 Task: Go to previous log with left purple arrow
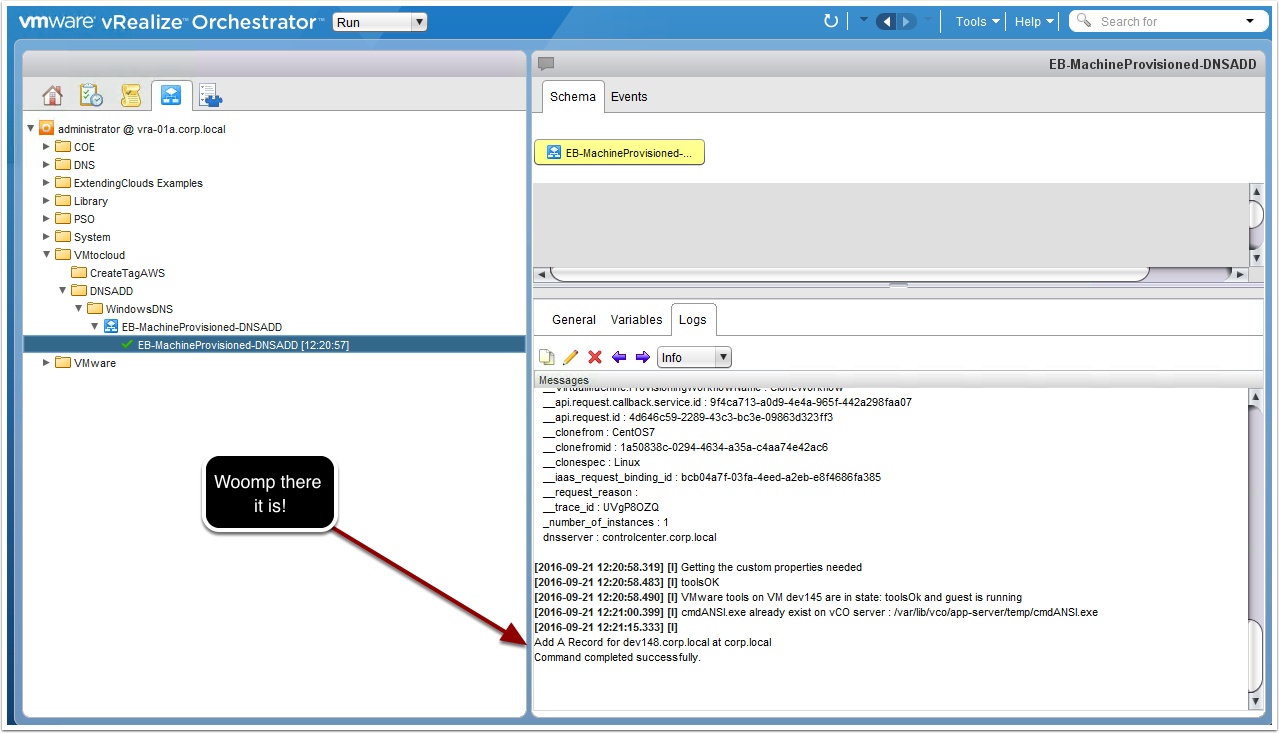click(x=619, y=357)
